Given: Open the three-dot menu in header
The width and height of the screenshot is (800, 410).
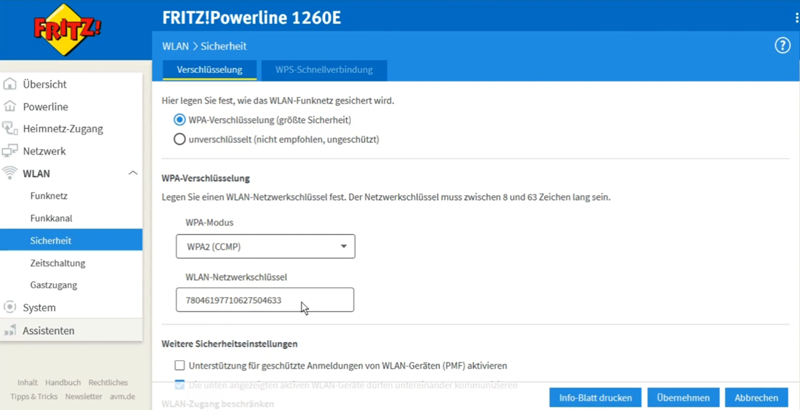Looking at the screenshot, I should [x=798, y=18].
